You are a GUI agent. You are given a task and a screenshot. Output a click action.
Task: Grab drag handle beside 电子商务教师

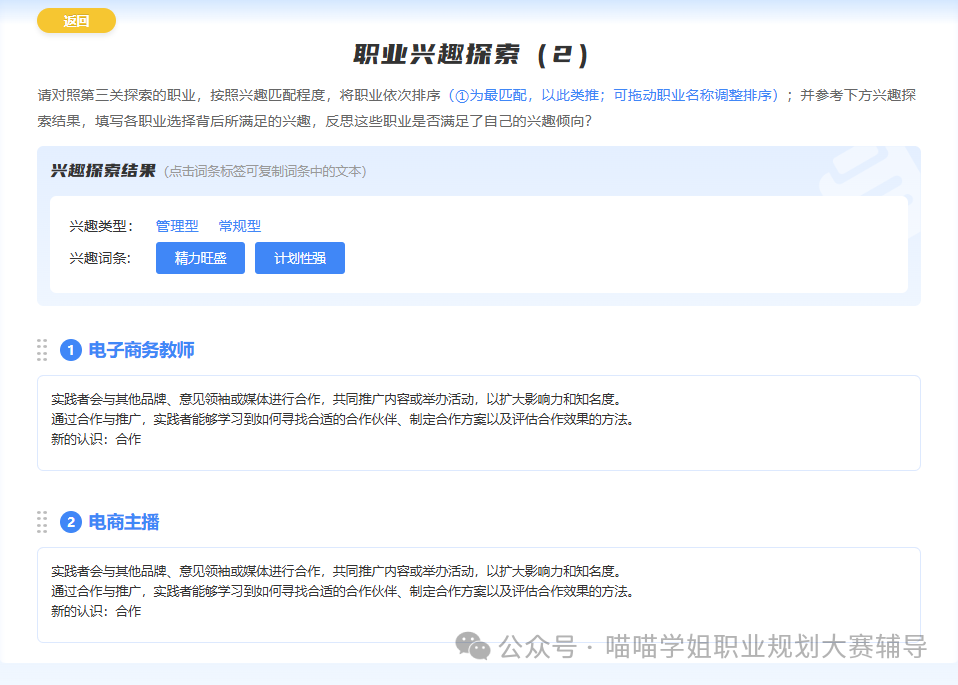click(42, 350)
